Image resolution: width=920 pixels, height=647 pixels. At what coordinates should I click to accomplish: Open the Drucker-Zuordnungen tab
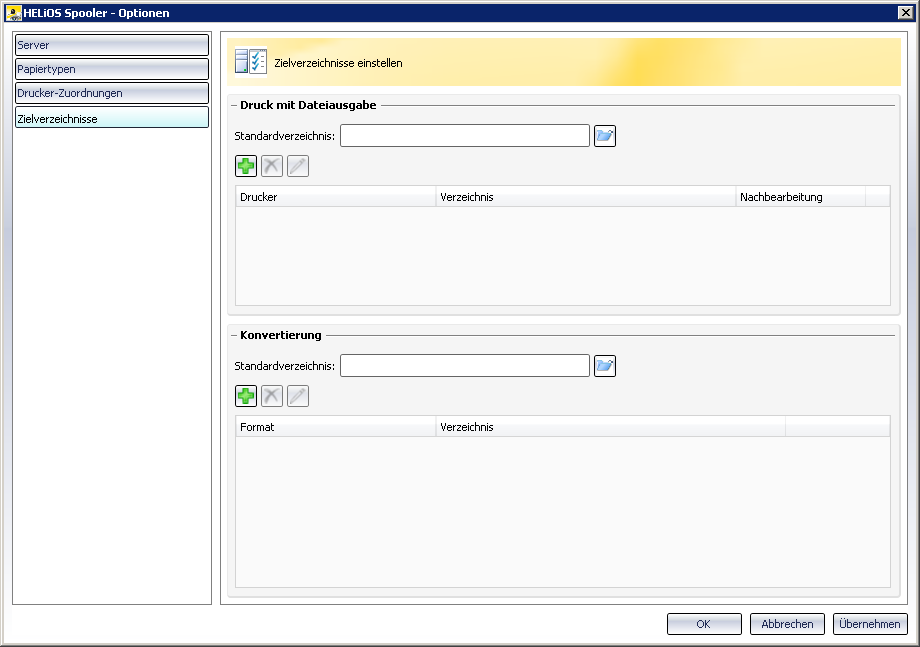111,93
